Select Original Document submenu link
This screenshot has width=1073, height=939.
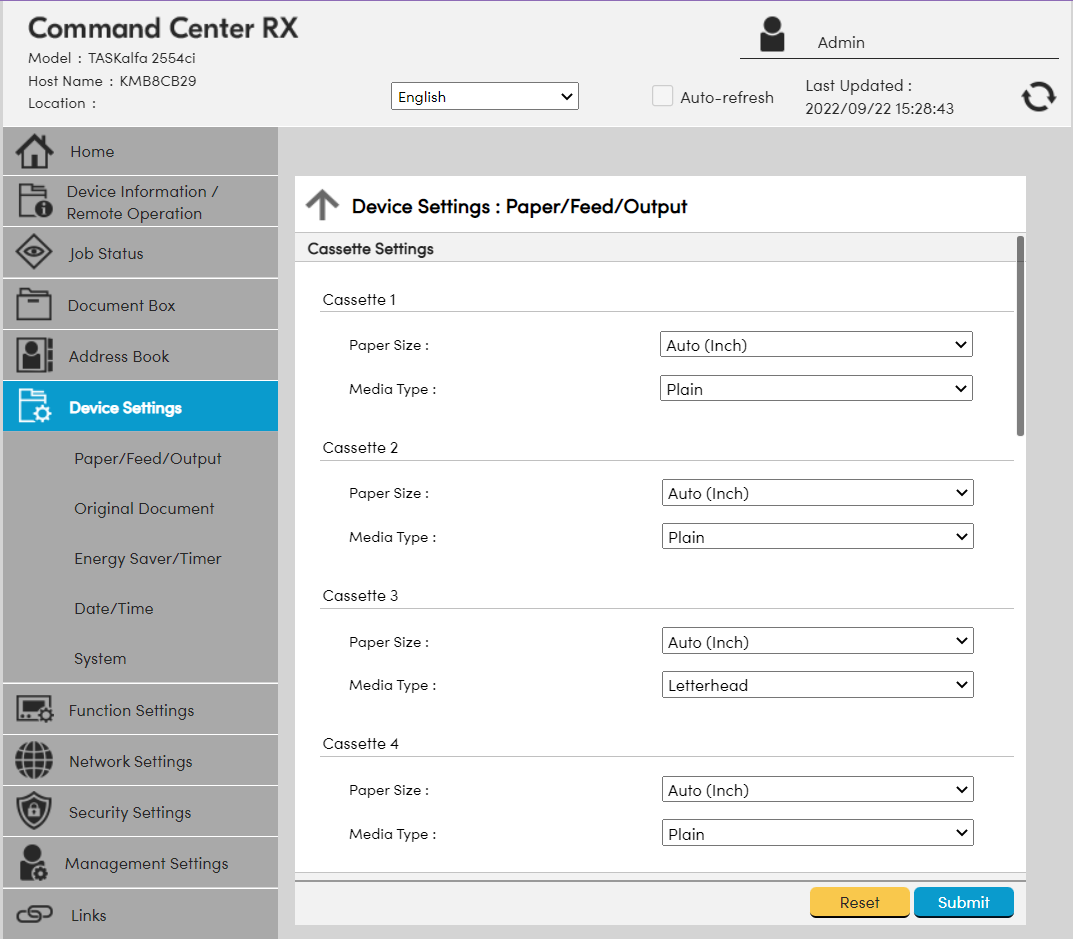pyautogui.click(x=144, y=509)
